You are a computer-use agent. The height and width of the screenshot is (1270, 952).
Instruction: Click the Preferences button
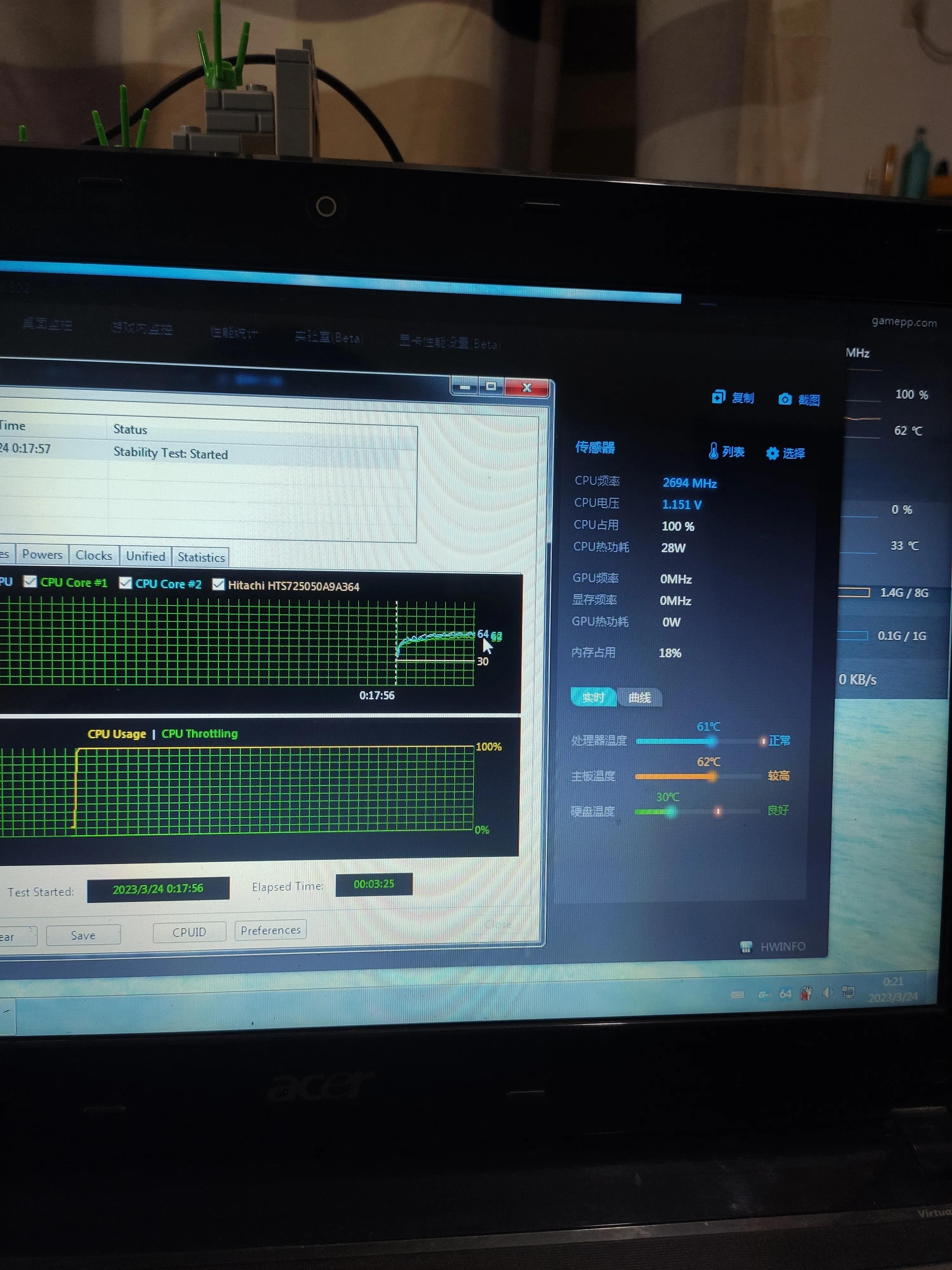pos(270,930)
